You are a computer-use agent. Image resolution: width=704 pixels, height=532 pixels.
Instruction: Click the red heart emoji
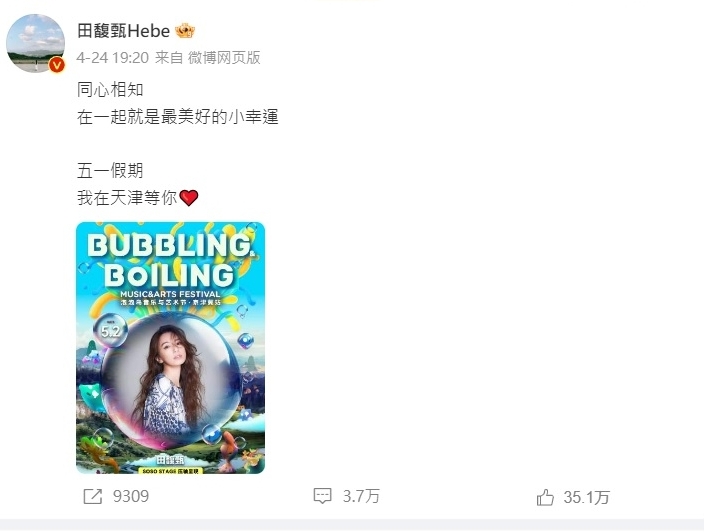click(189, 198)
